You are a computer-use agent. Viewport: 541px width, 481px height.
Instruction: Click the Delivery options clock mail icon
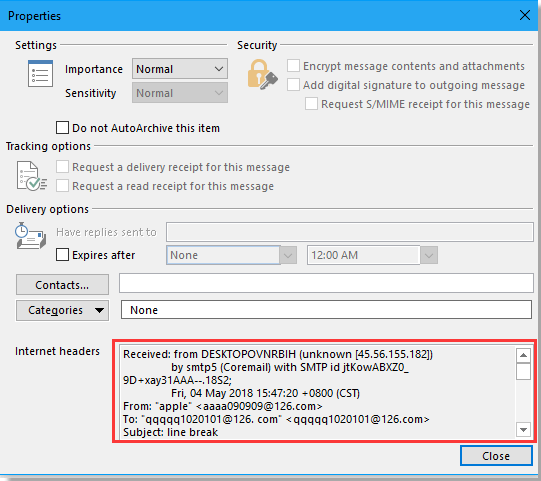pos(31,236)
